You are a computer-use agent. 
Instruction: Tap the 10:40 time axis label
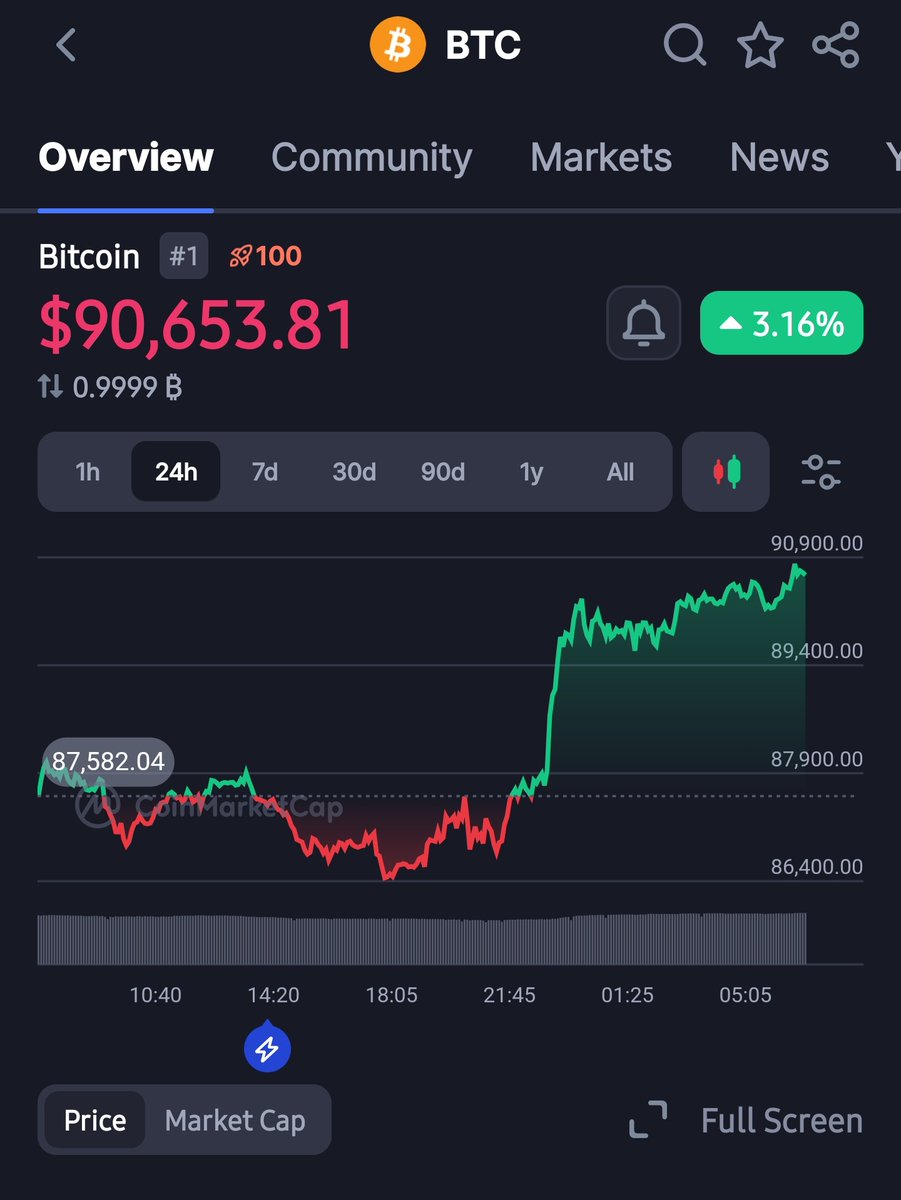(156, 995)
